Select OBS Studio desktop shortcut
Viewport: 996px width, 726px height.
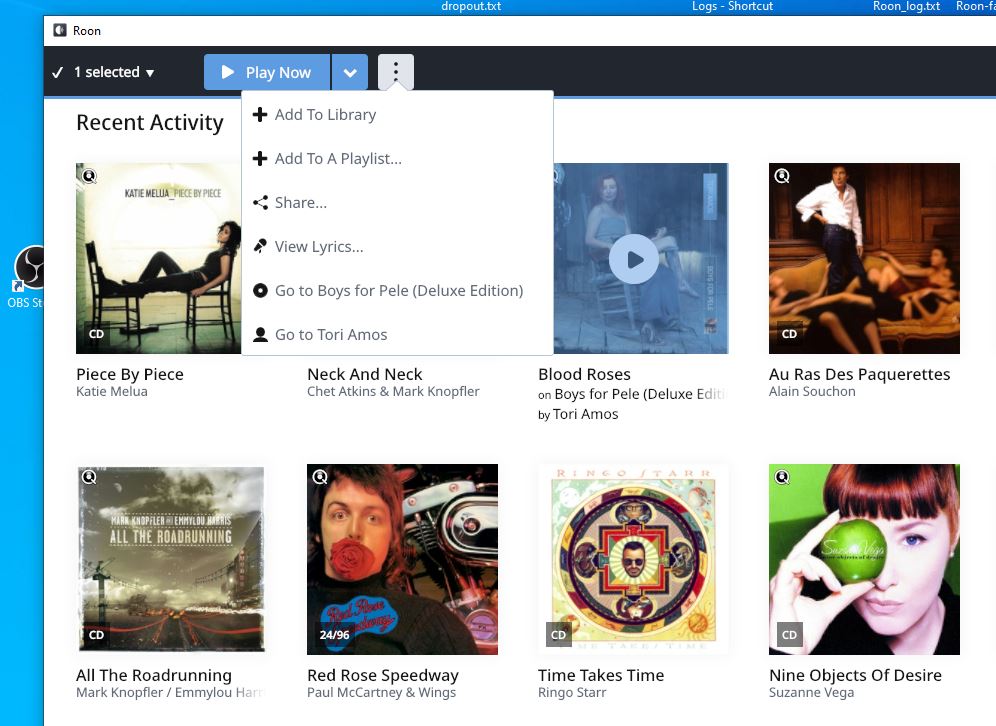click(x=29, y=278)
